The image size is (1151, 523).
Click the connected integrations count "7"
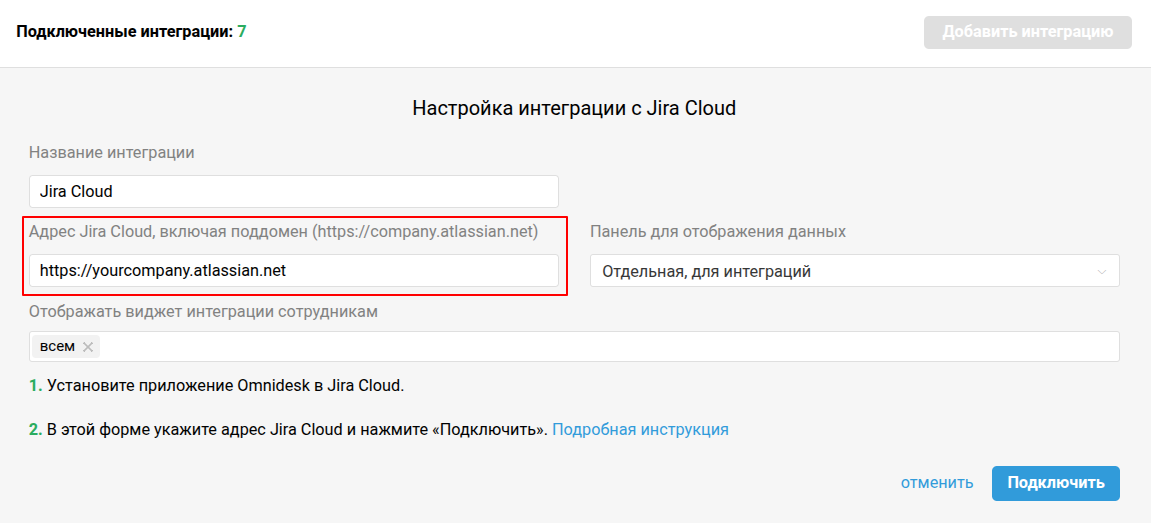242,32
